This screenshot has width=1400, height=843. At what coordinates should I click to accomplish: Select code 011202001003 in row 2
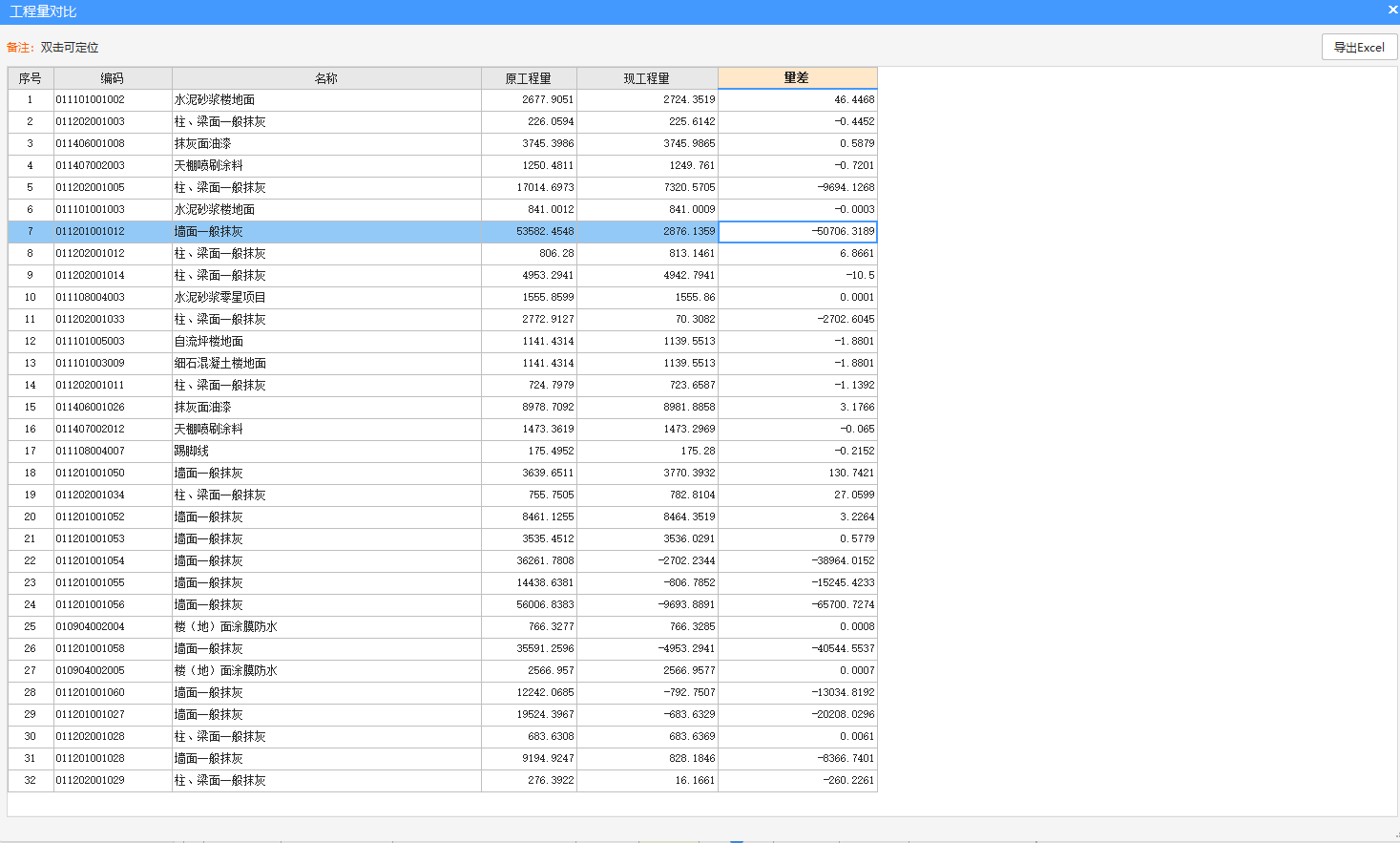[113, 121]
